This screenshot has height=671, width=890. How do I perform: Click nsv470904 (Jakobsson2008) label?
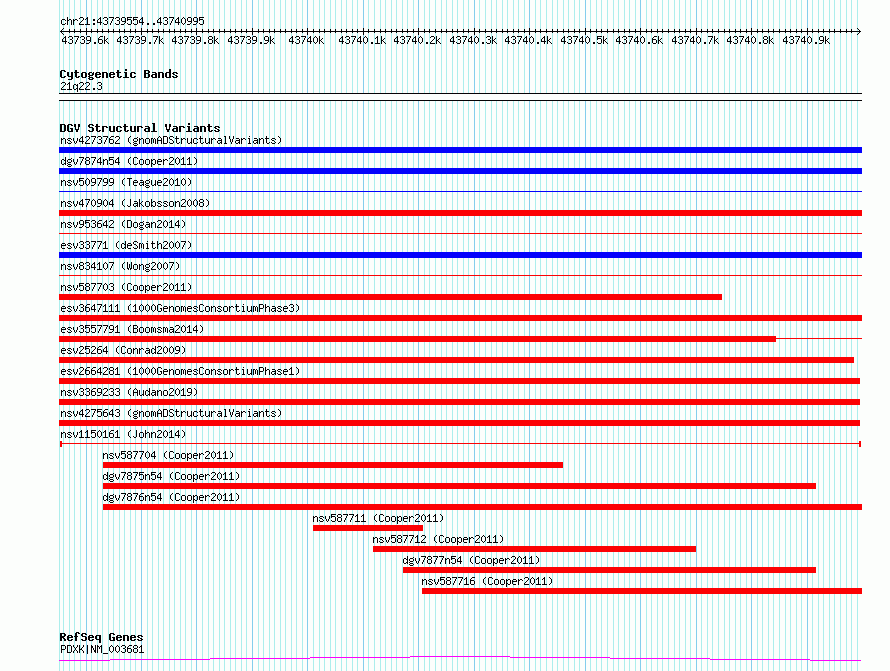click(x=135, y=203)
